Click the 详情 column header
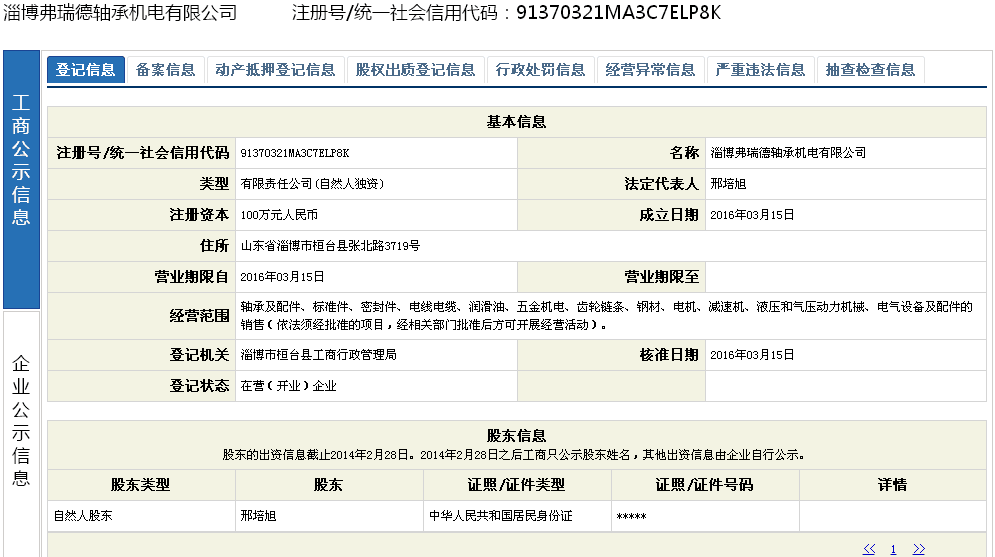The height and width of the screenshot is (557, 995). [892, 485]
